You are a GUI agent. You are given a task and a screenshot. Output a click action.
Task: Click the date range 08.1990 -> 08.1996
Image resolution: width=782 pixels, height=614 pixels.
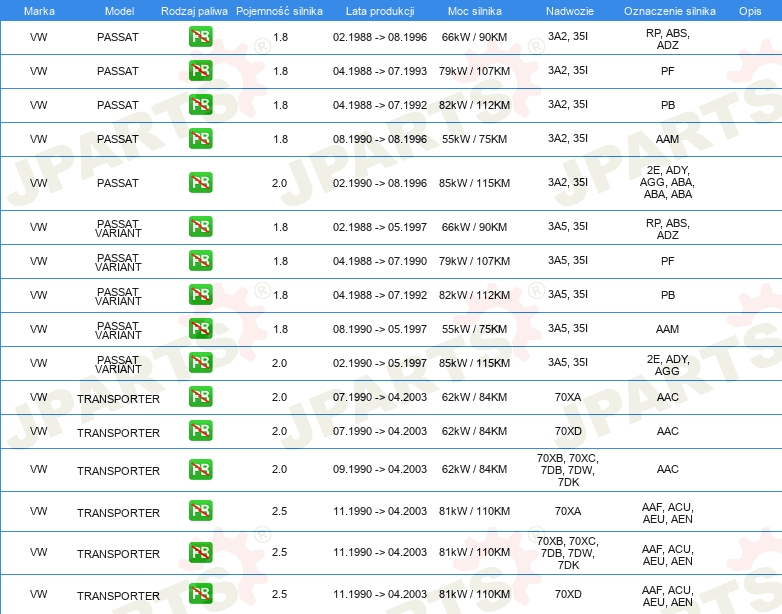click(380, 139)
